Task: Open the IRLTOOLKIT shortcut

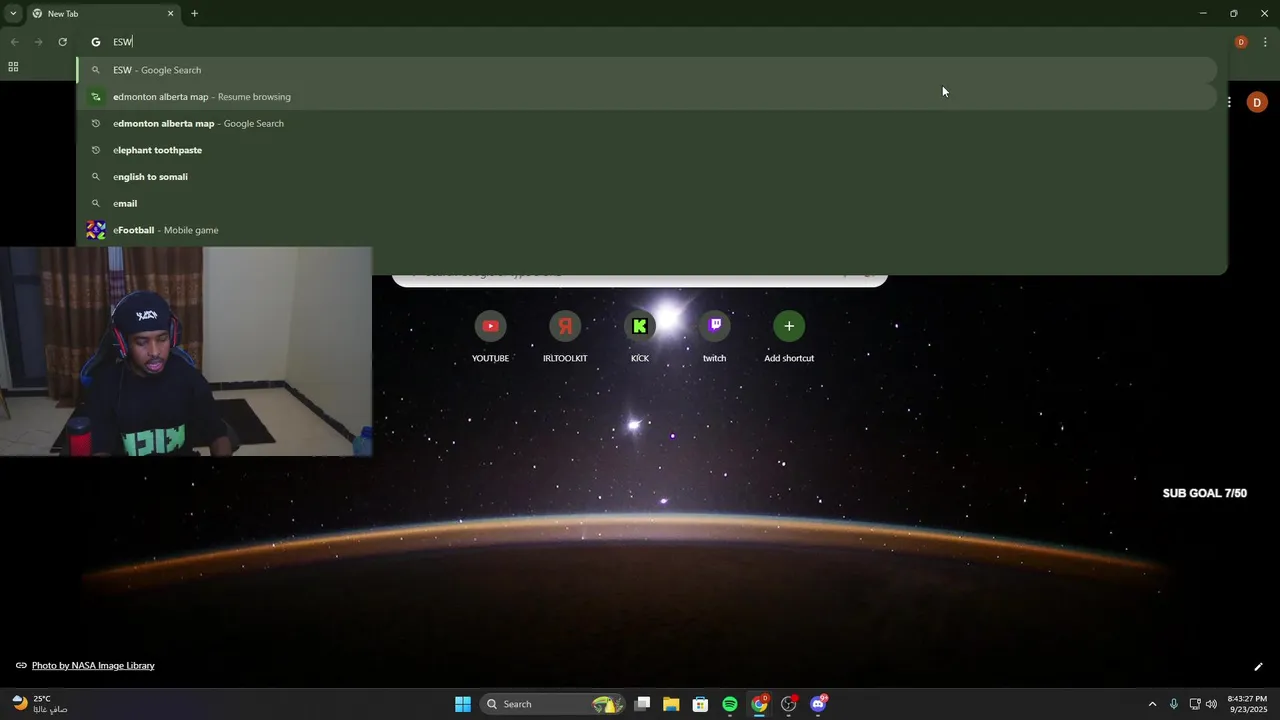Action: coord(565,337)
